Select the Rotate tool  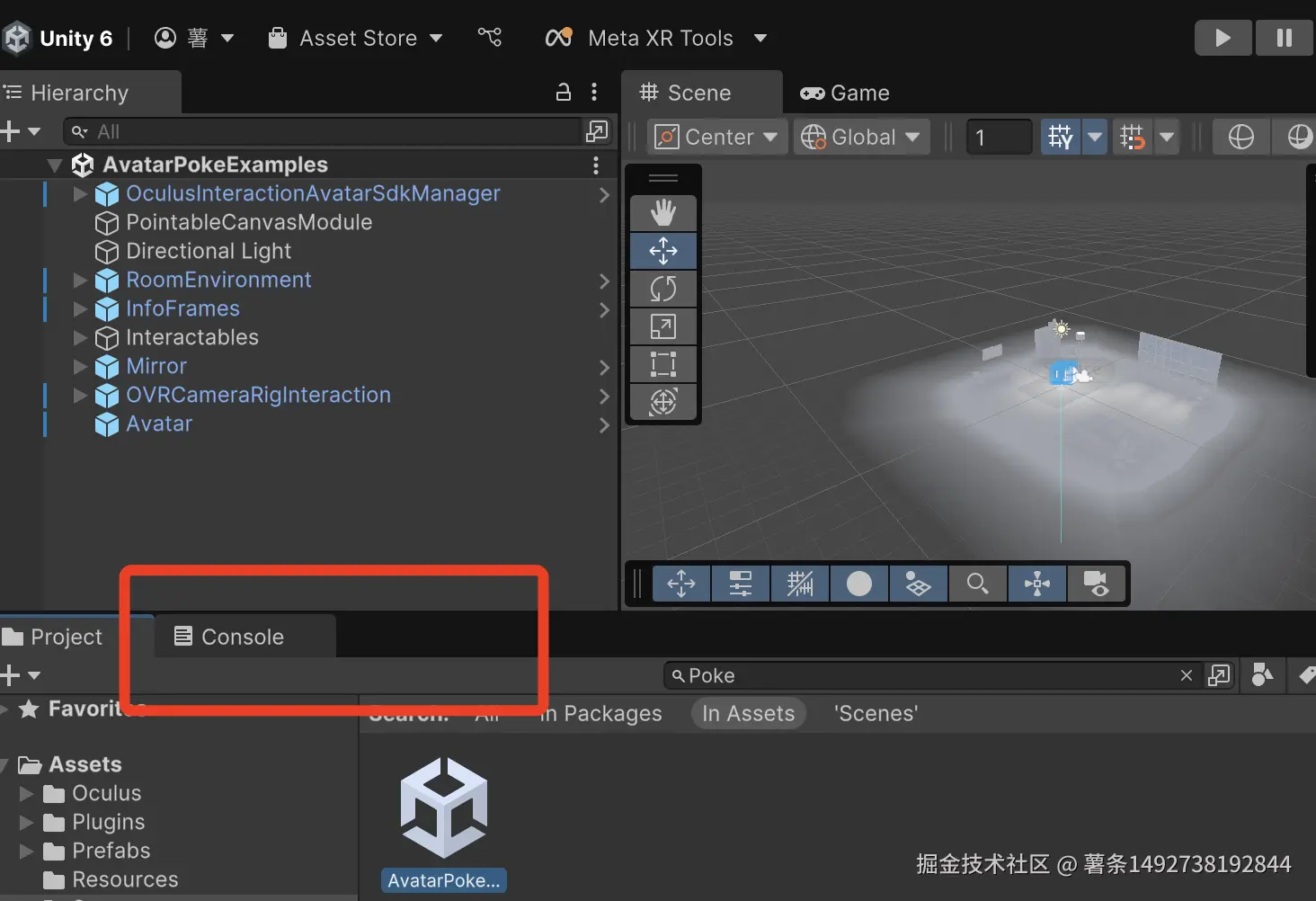[x=663, y=289]
